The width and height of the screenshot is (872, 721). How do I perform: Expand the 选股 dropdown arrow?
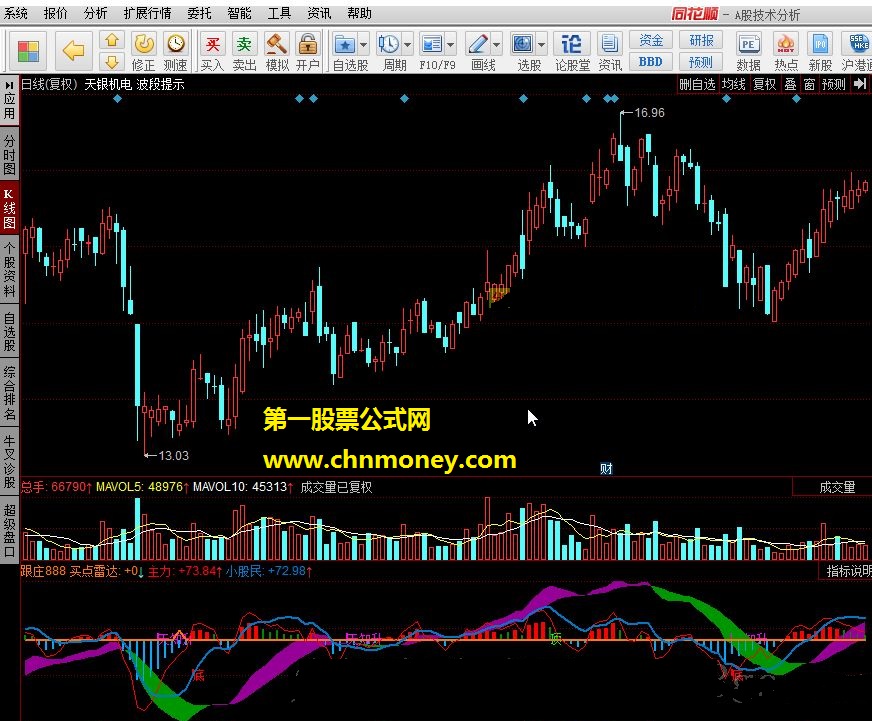pyautogui.click(x=542, y=44)
